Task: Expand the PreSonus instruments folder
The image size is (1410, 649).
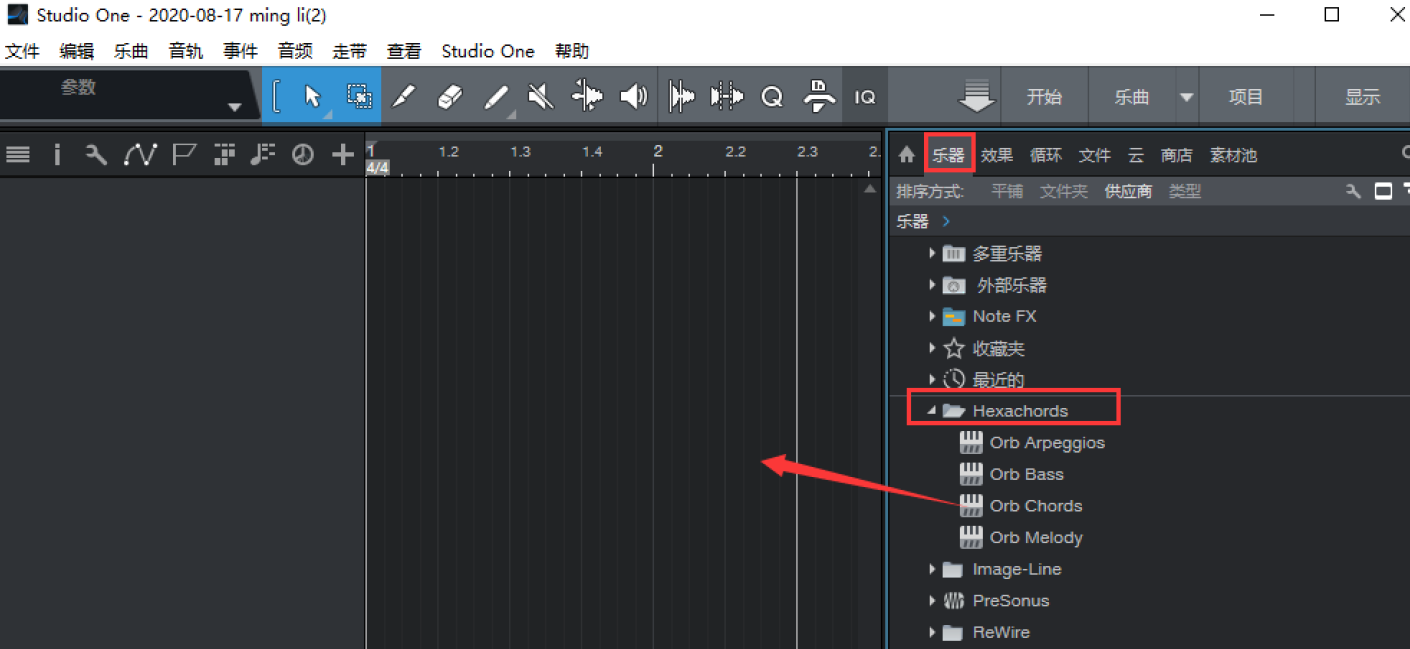Action: pos(932,601)
